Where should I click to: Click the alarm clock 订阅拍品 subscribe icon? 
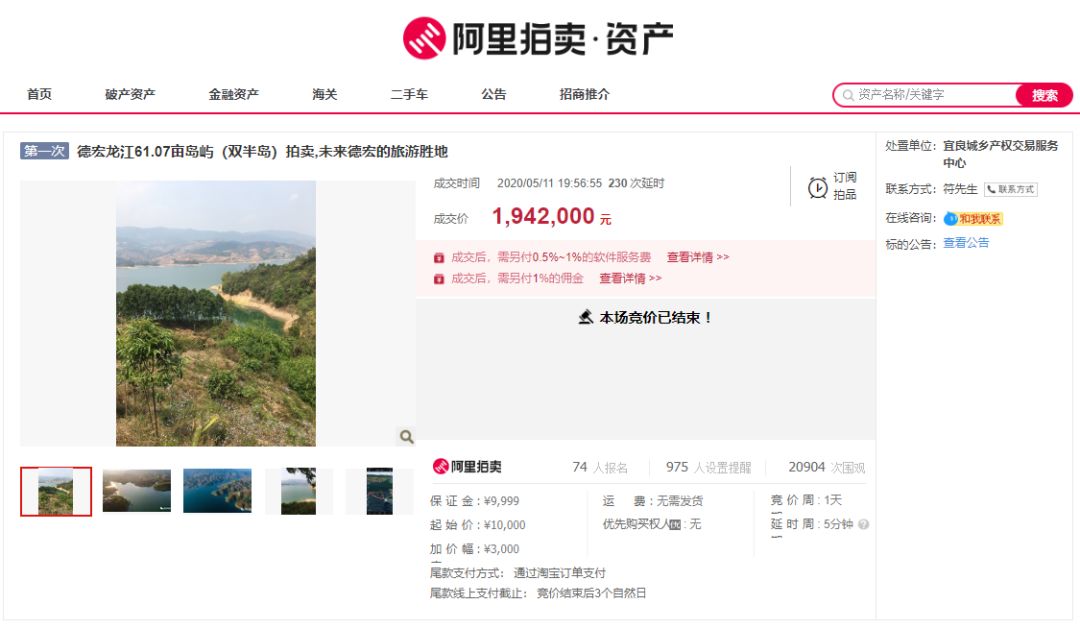point(817,187)
